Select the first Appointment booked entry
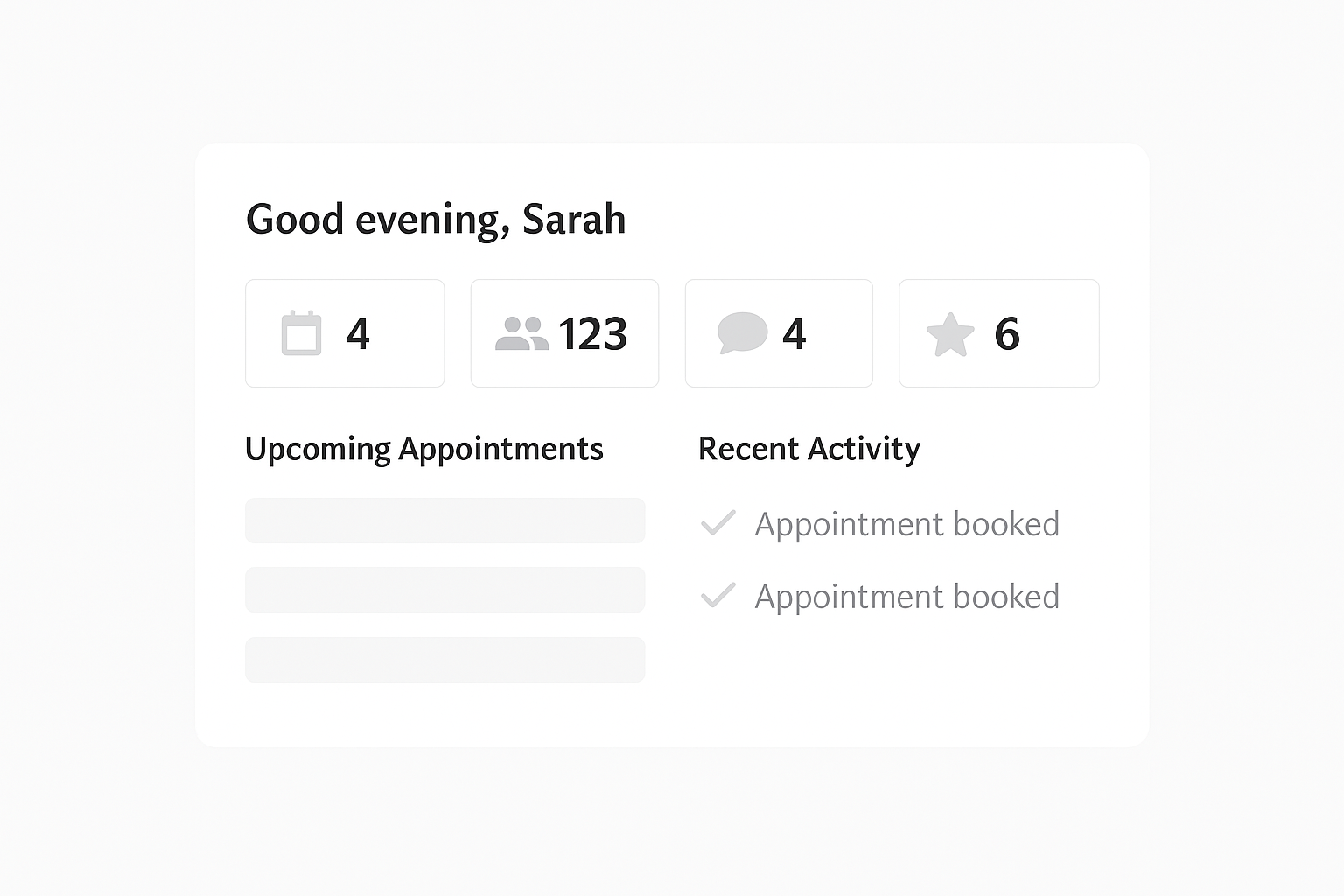 point(906,523)
